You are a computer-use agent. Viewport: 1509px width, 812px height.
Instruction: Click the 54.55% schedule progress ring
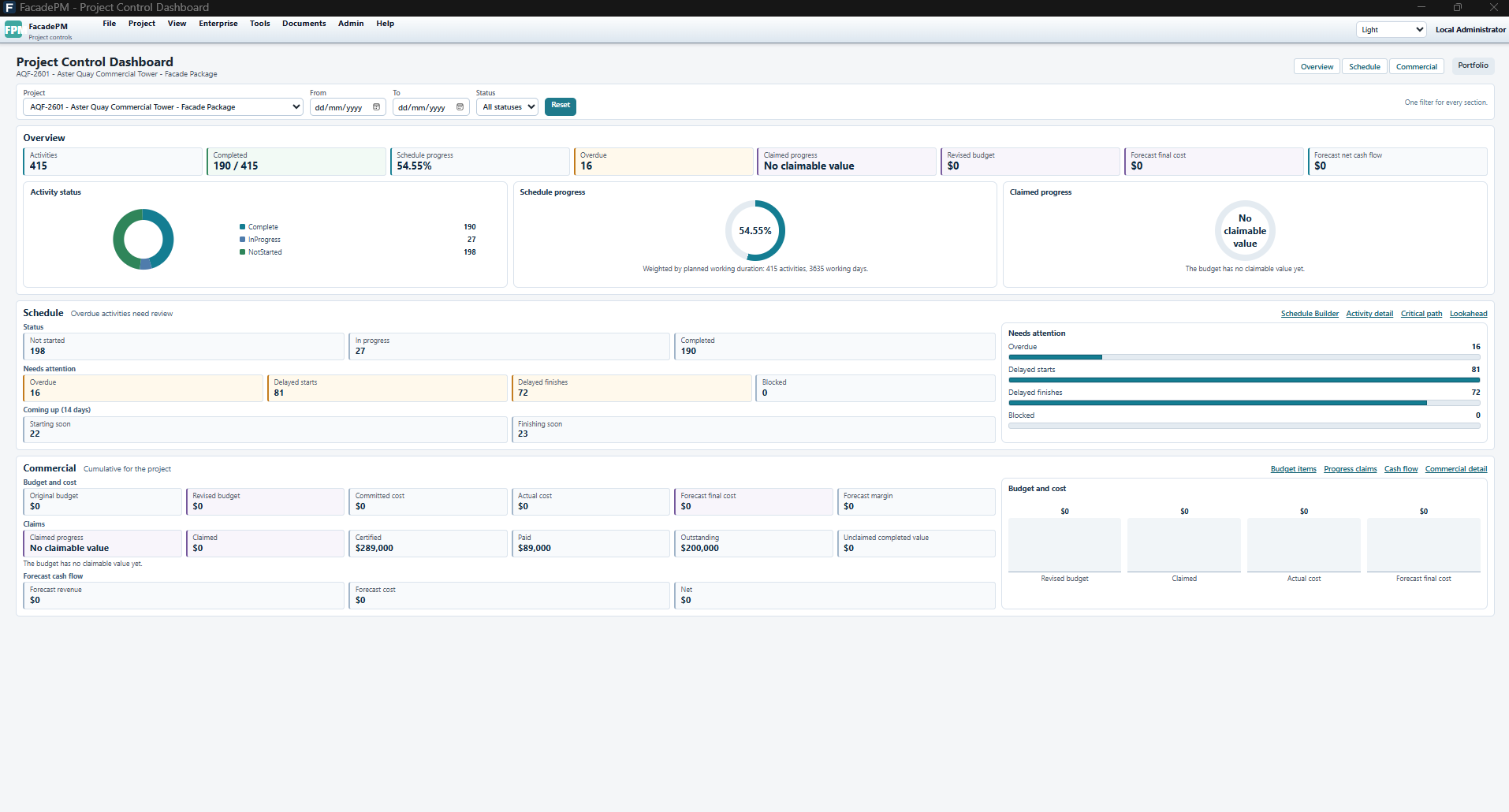(755, 230)
